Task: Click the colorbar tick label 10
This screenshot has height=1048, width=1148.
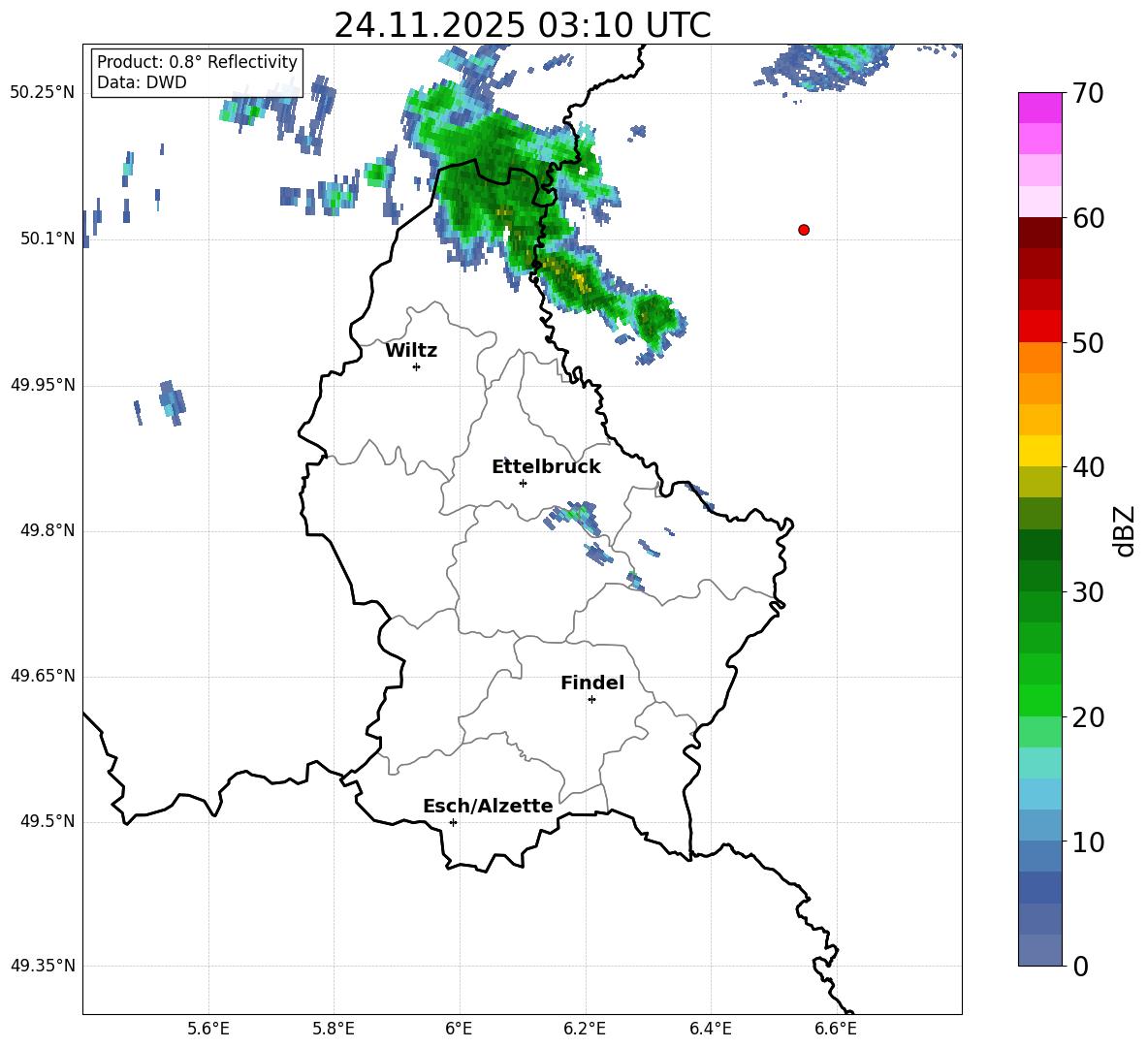Action: (x=1088, y=842)
